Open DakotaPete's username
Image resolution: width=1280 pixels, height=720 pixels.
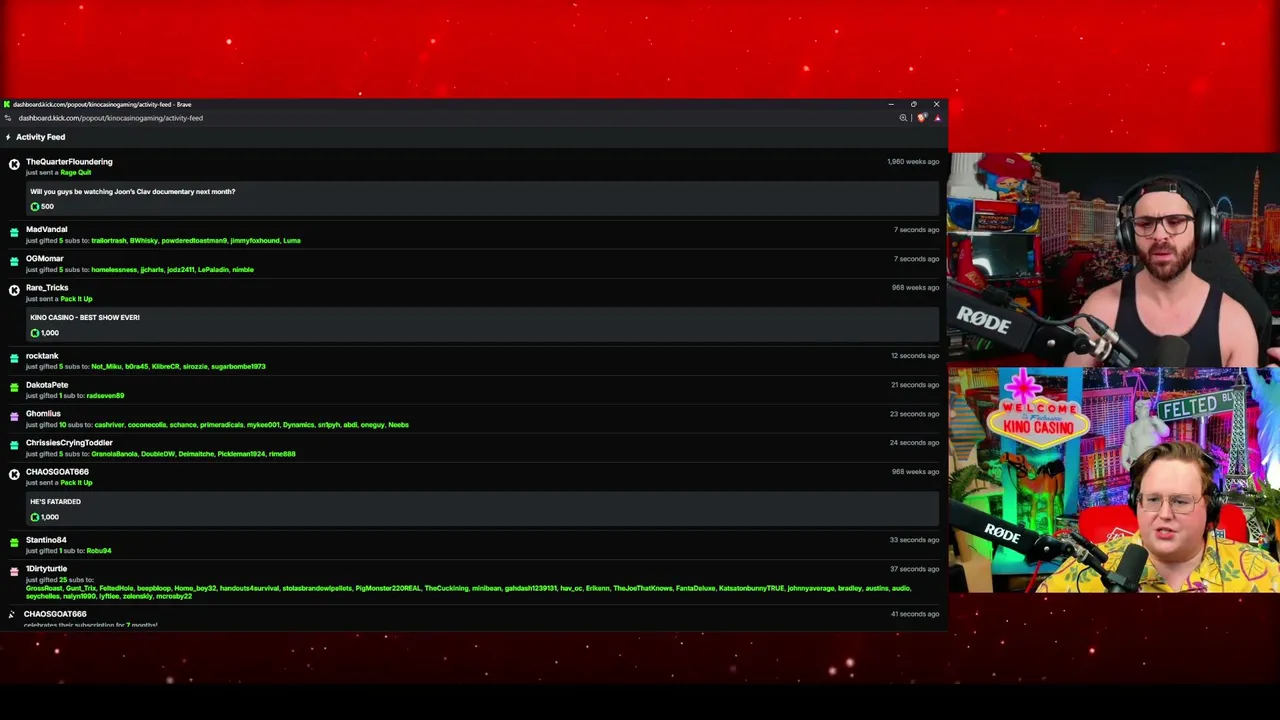point(47,385)
